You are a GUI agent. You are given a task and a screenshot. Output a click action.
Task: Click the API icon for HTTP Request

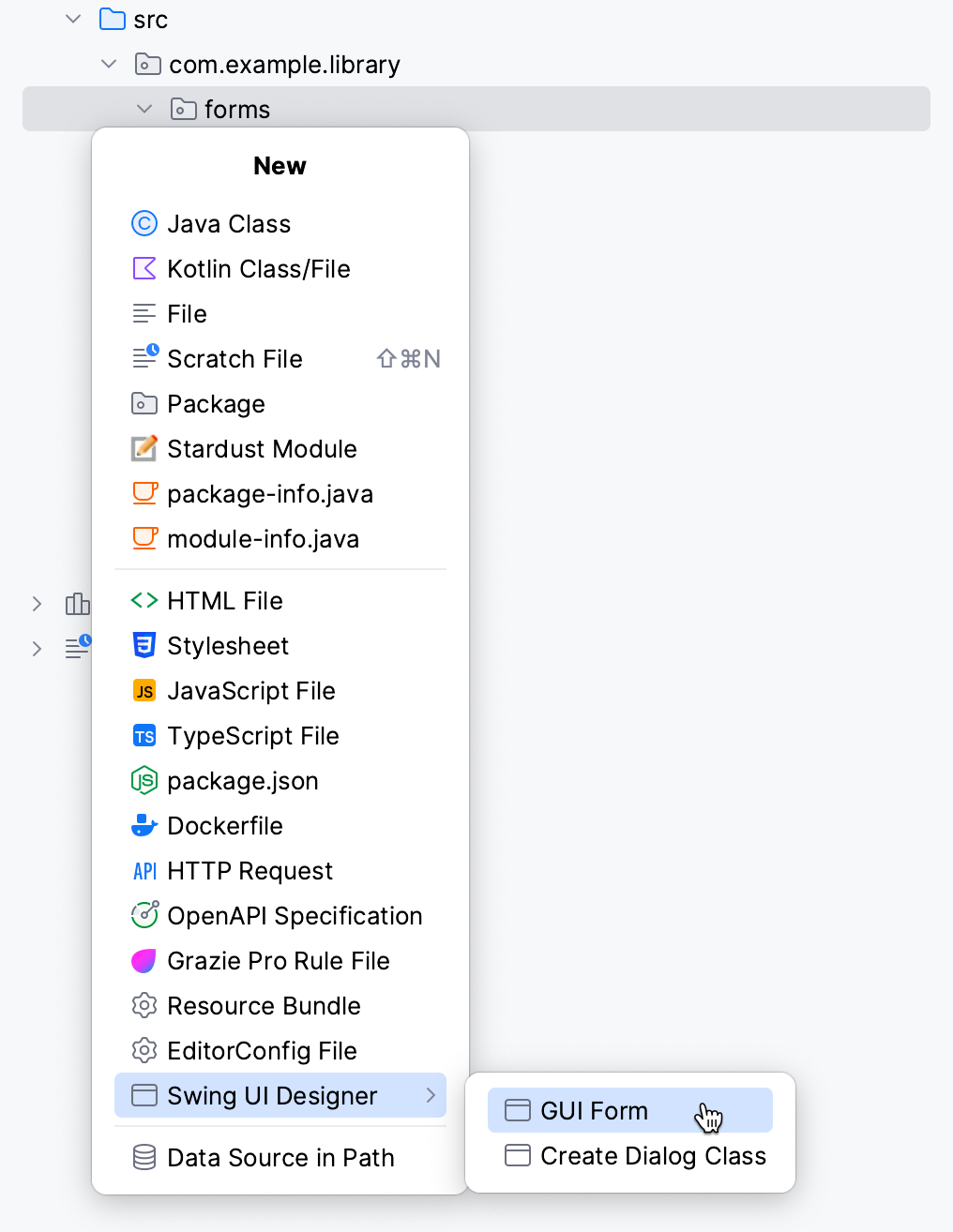click(144, 870)
